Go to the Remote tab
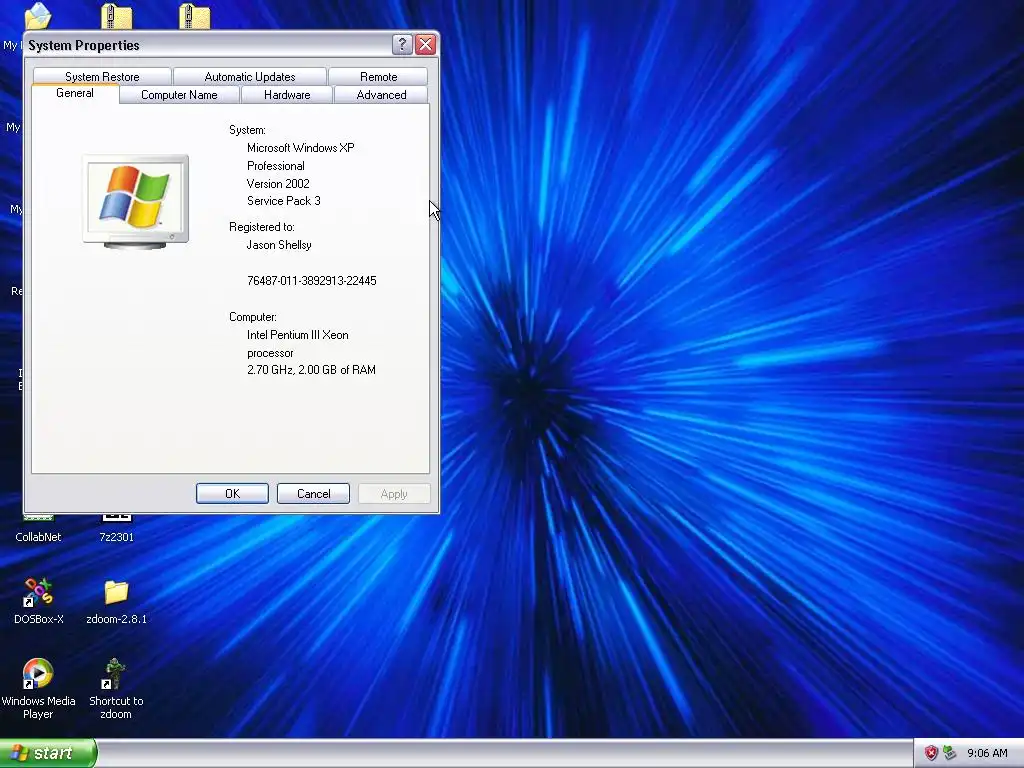 pyautogui.click(x=378, y=76)
